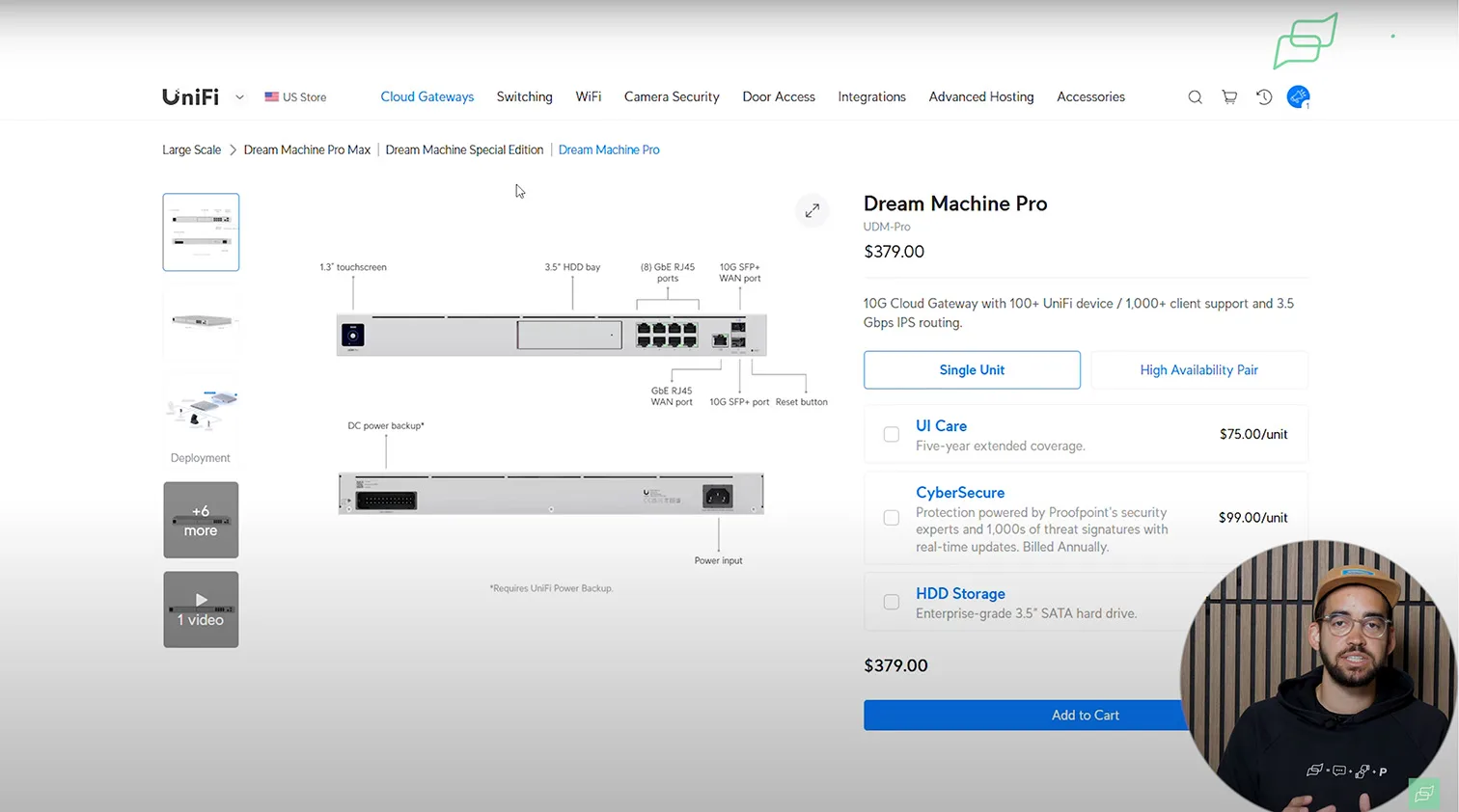Open the Switching menu item
This screenshot has height=812, width=1459.
pos(524,97)
